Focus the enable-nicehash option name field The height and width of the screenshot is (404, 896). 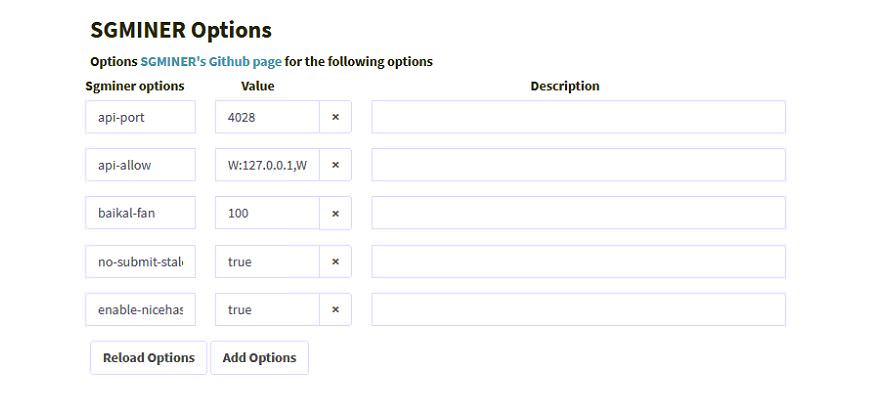[141, 310]
